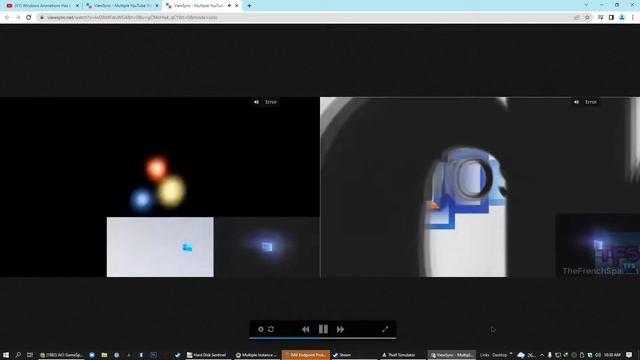This screenshot has width=640, height=360.
Task: Click the Links toolbar on the taskbar
Action: [x=484, y=355]
